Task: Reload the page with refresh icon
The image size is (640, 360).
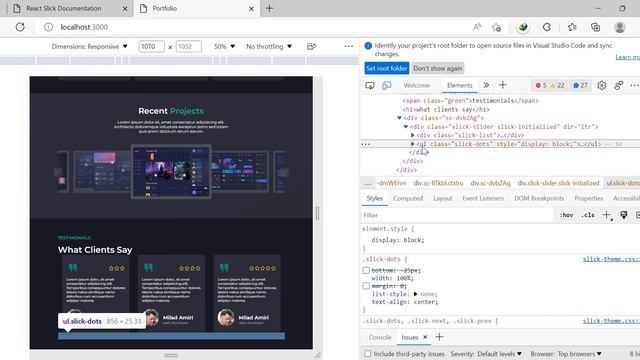Action: click(20, 27)
